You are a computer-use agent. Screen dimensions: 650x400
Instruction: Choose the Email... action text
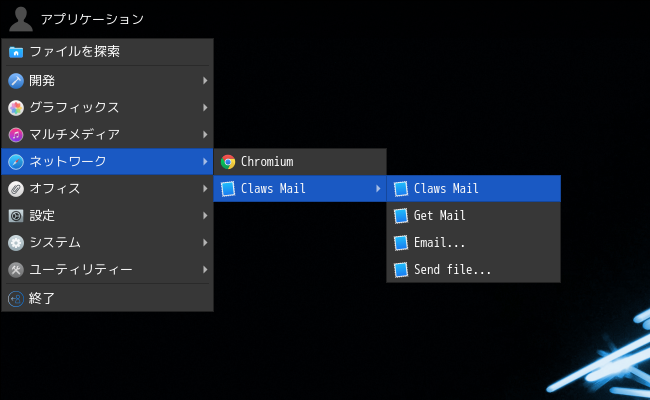click(439, 242)
